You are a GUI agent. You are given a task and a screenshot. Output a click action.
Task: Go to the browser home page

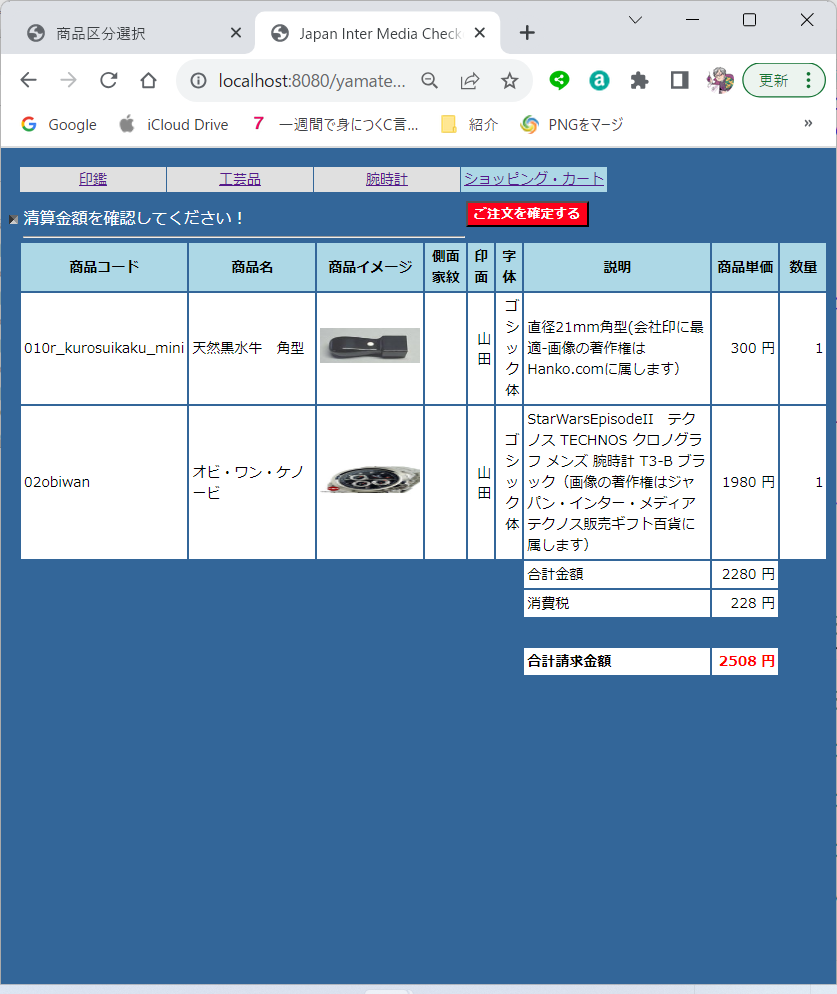coord(148,81)
